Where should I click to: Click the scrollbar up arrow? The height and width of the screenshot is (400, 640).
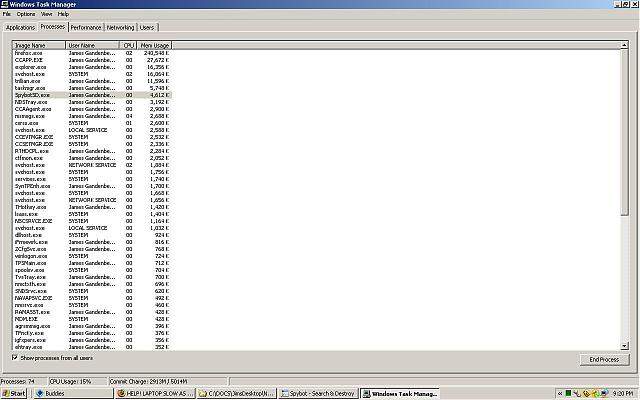point(624,45)
